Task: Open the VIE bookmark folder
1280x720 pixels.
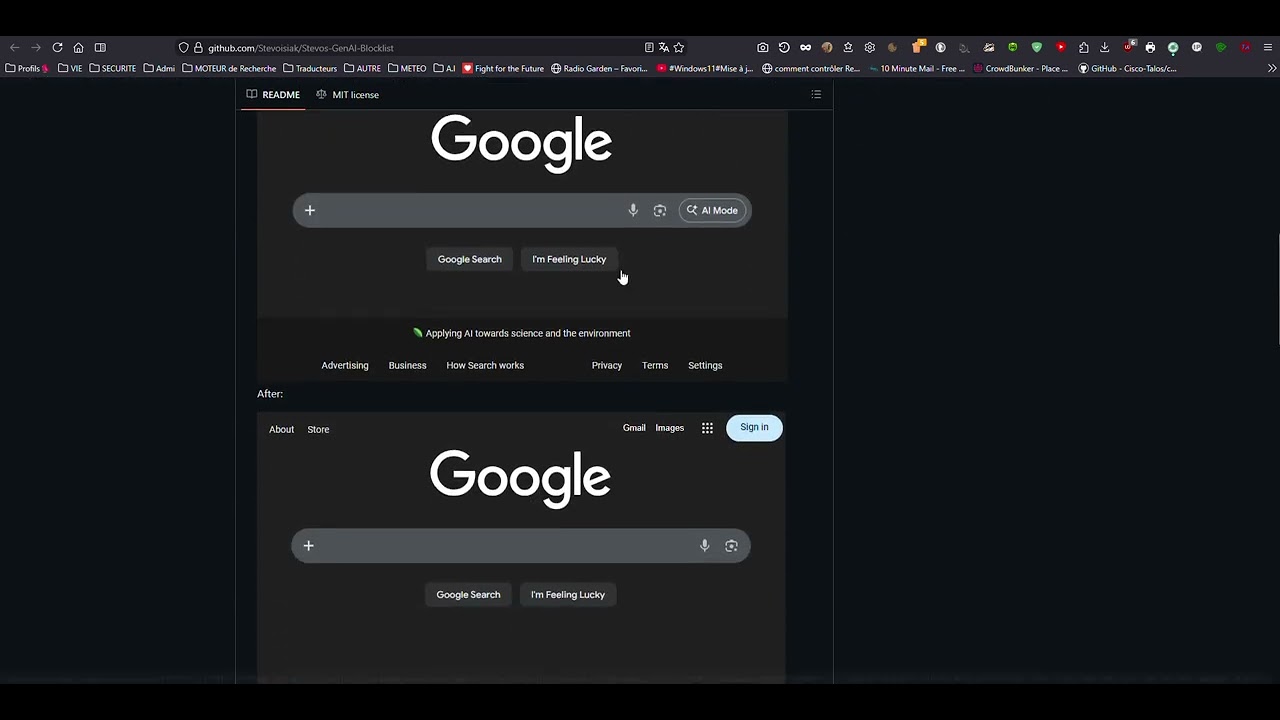Action: click(x=70, y=68)
